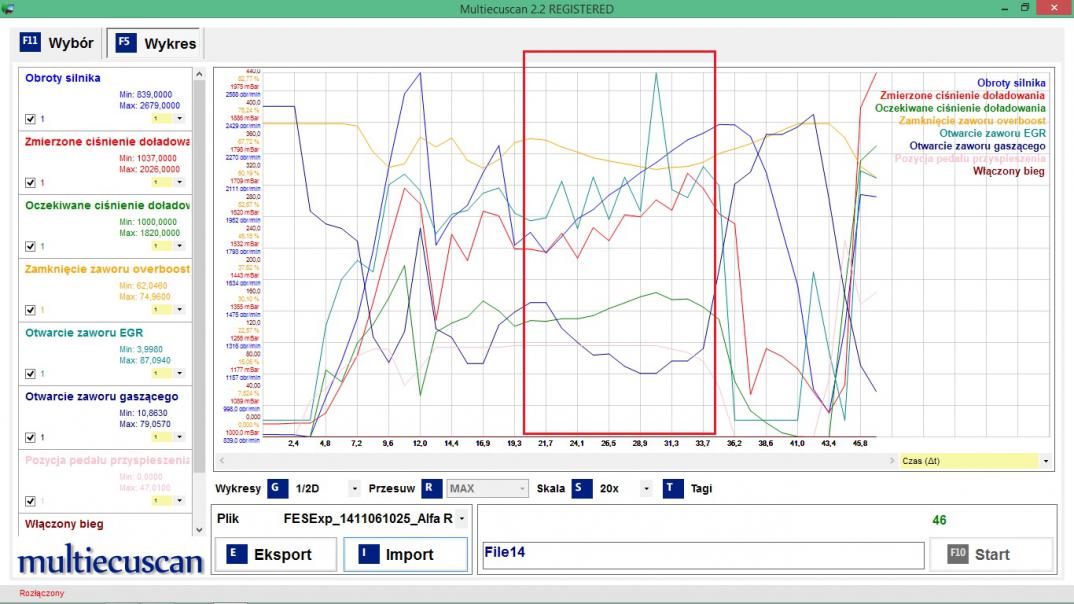
Task: Open the Czas (Δt) axis dropdown
Action: tap(1046, 461)
